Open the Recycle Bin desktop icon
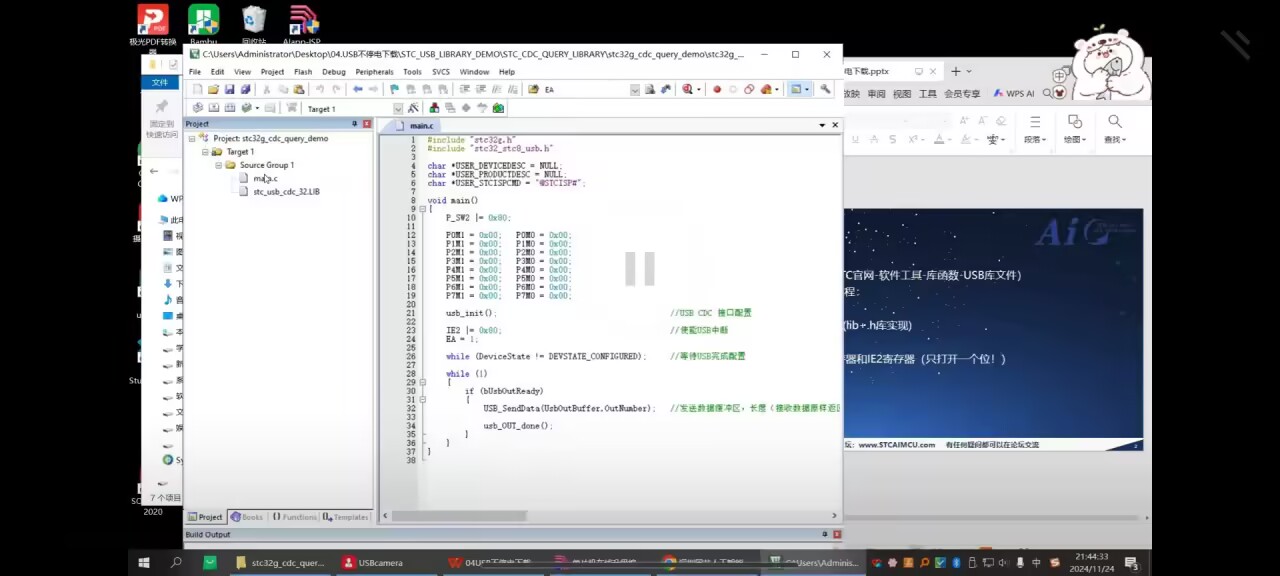 [254, 25]
